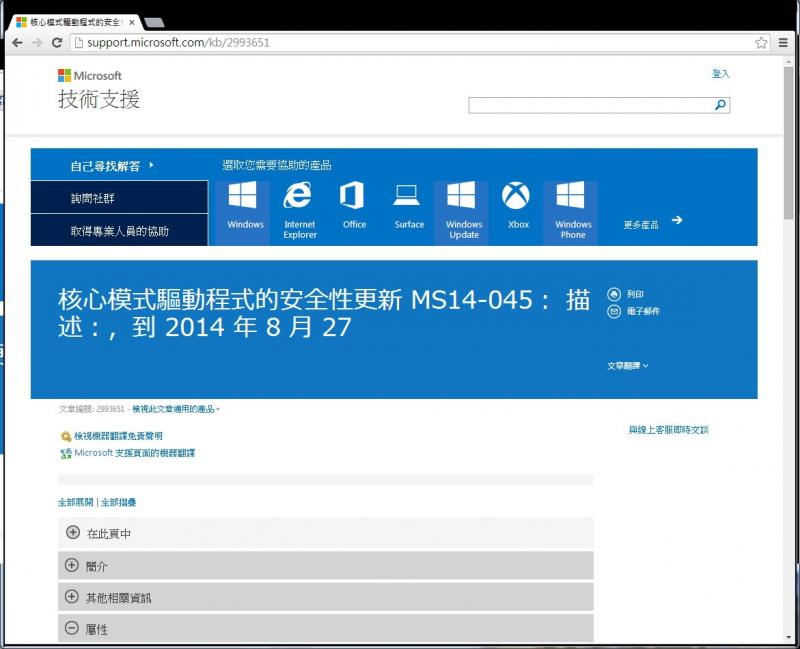
Task: Click the 登入 sign-in link
Action: 720,74
